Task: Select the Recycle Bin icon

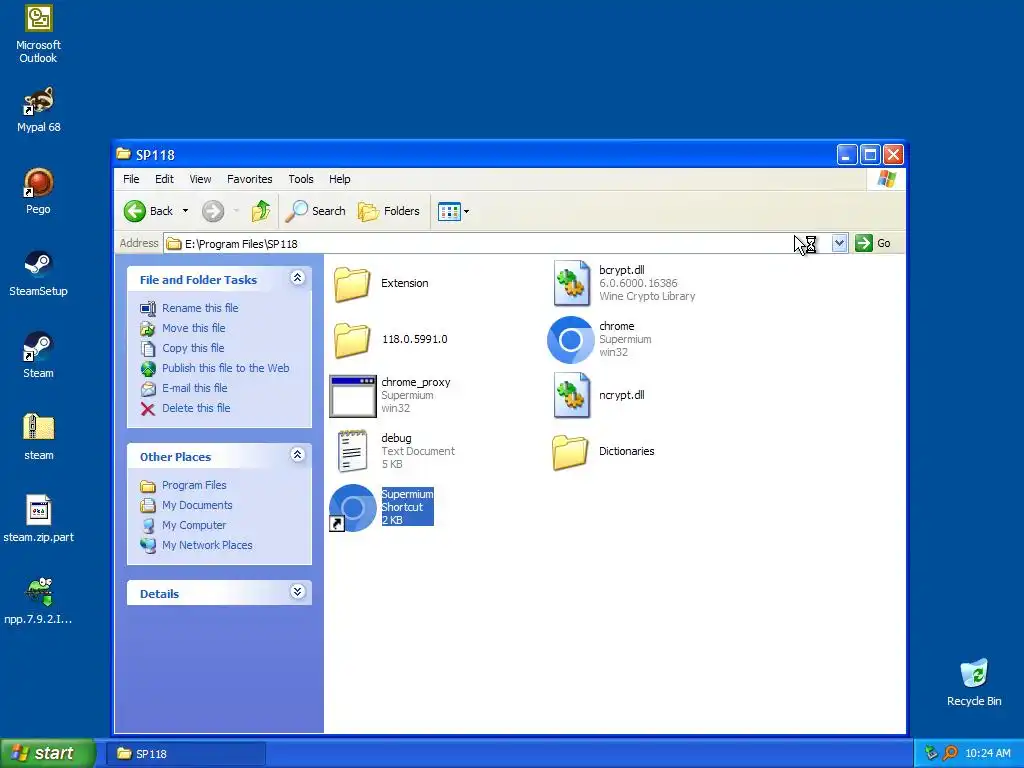Action: (974, 682)
